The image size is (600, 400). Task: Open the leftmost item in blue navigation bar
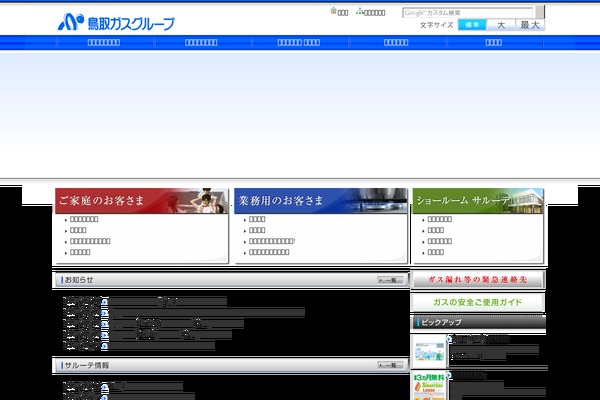point(104,42)
